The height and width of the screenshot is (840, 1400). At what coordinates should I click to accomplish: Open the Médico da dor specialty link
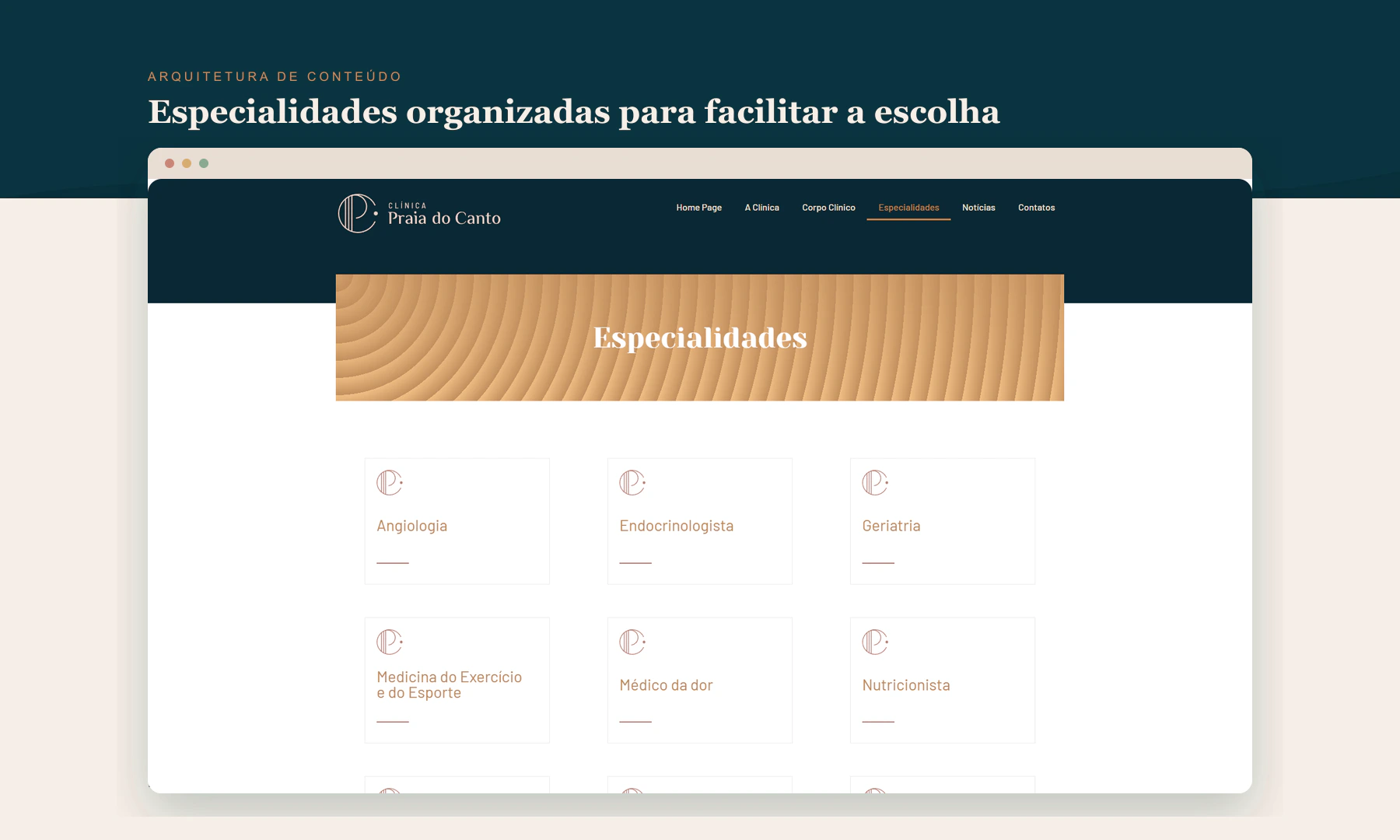click(x=667, y=685)
